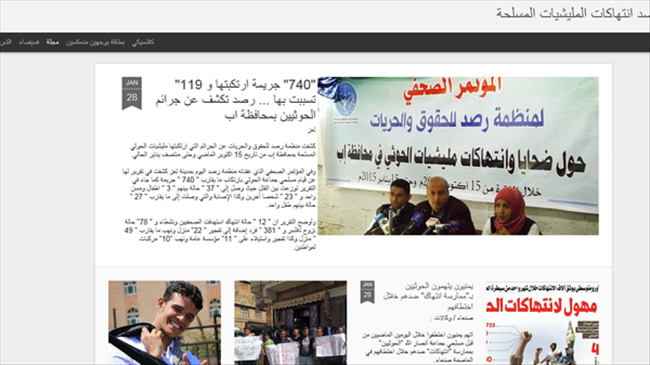The width and height of the screenshot is (650, 365).
Task: Open the red مهول لانتهاكات infographic thumbnail
Action: 542,323
